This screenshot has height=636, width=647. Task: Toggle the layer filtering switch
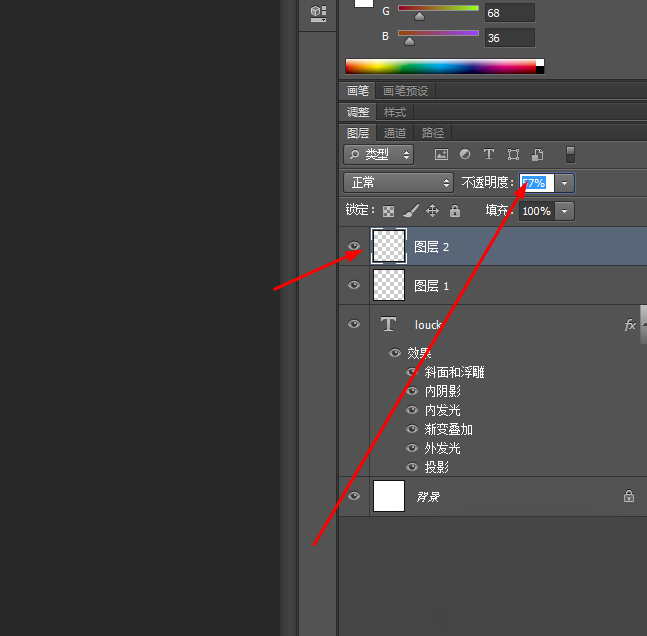coord(570,155)
